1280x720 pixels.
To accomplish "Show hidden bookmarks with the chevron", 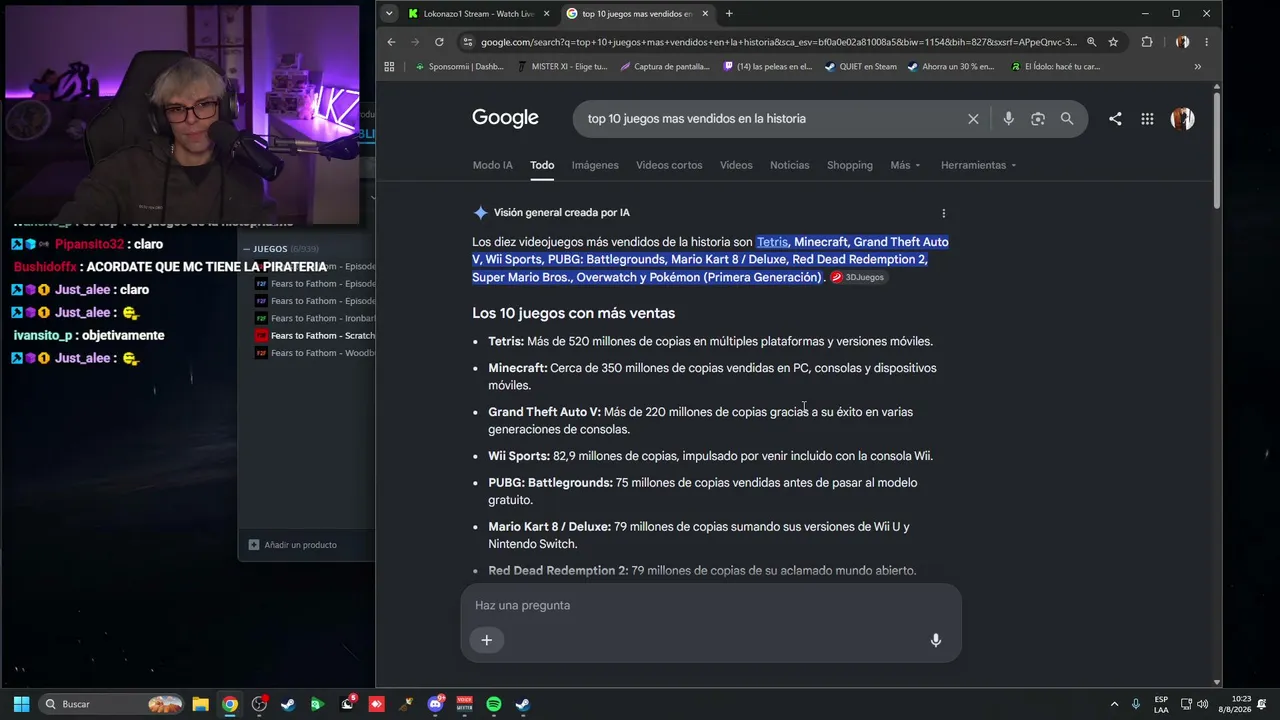I will coord(1197,67).
